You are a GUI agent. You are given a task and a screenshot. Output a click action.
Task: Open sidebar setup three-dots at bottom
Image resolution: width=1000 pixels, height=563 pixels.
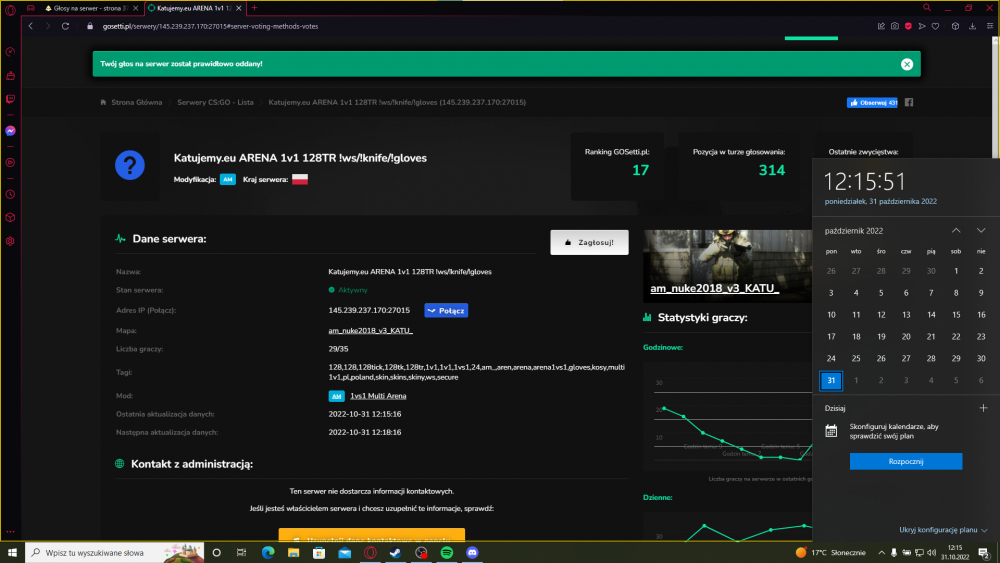pos(10,531)
